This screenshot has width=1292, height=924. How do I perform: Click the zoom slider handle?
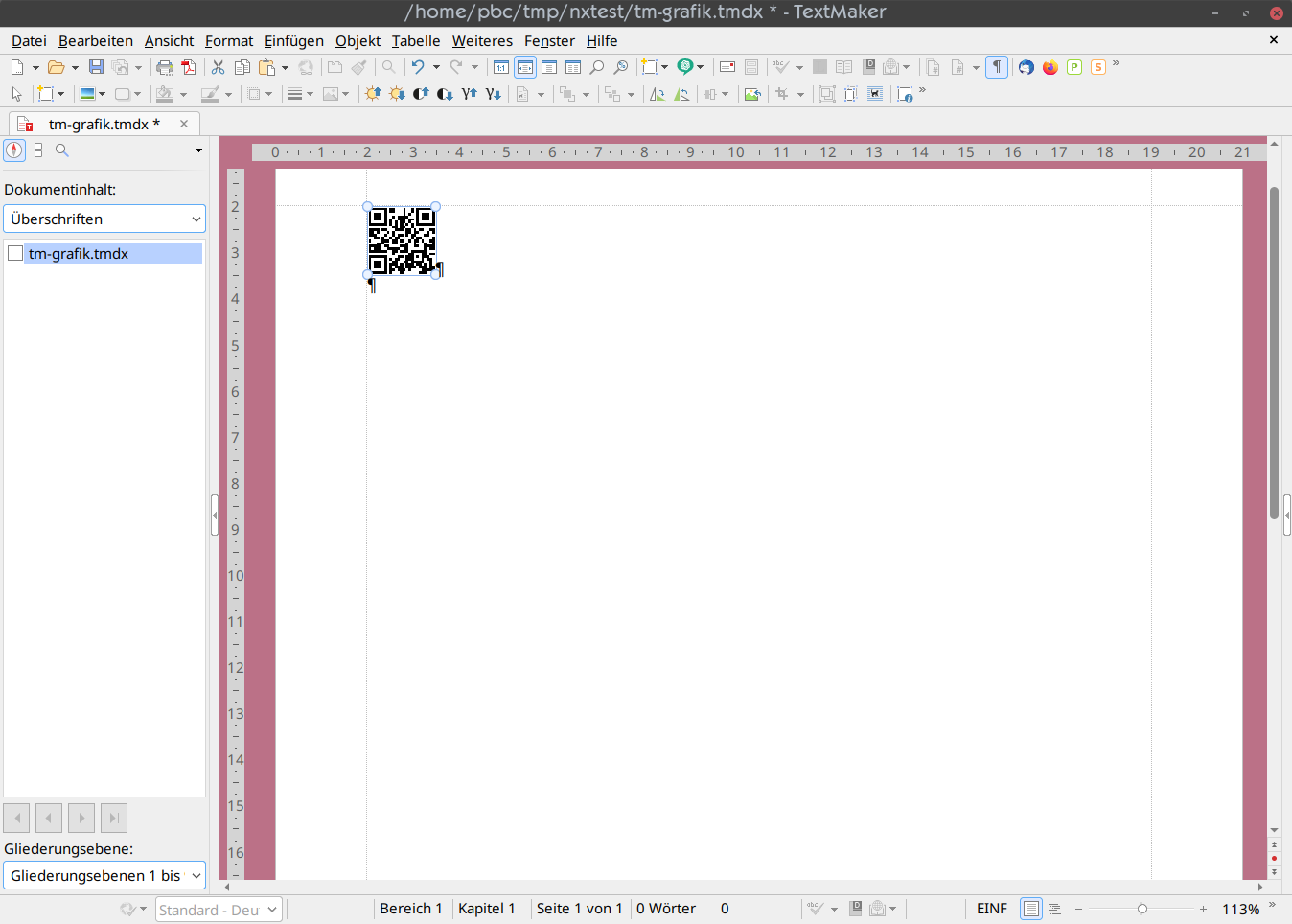click(1142, 909)
